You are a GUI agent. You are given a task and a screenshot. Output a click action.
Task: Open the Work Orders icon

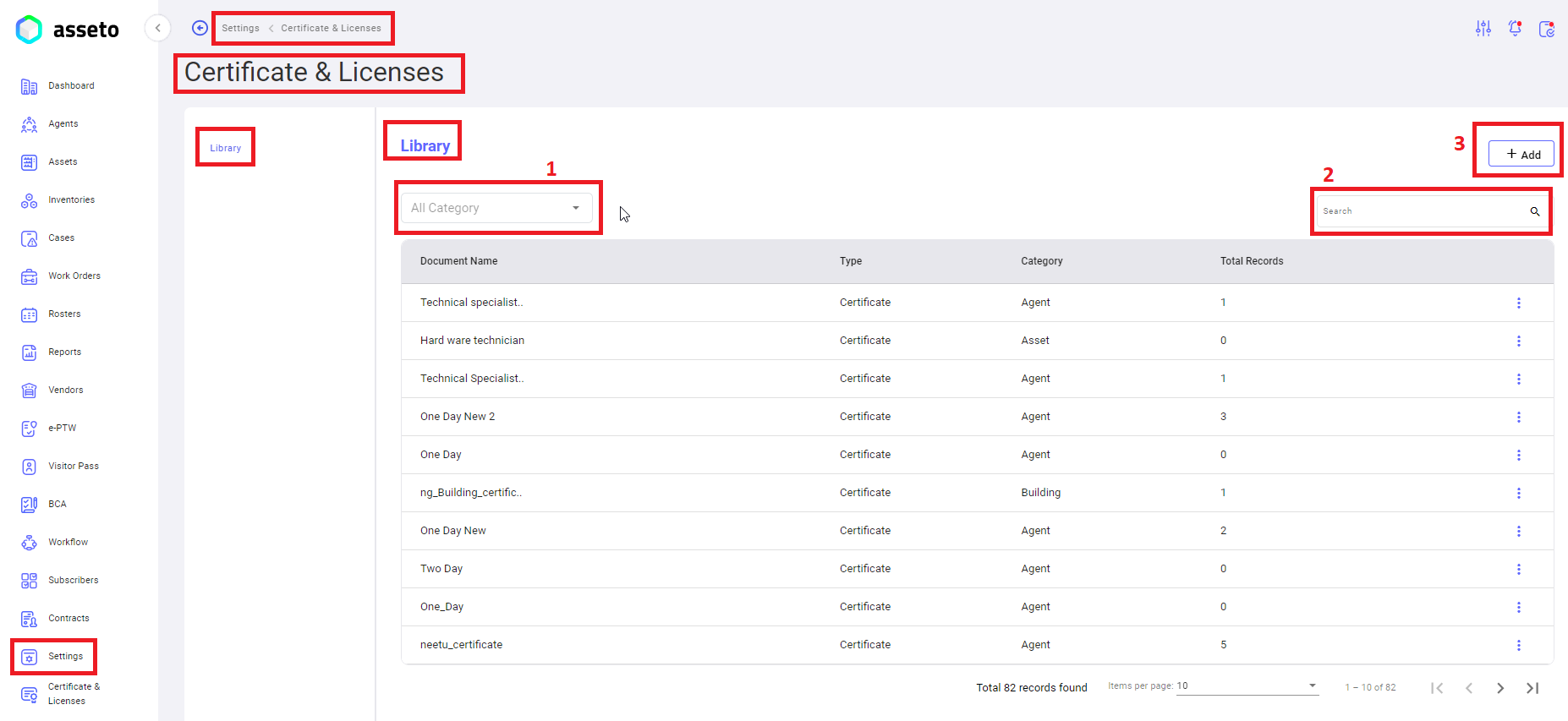click(x=29, y=276)
